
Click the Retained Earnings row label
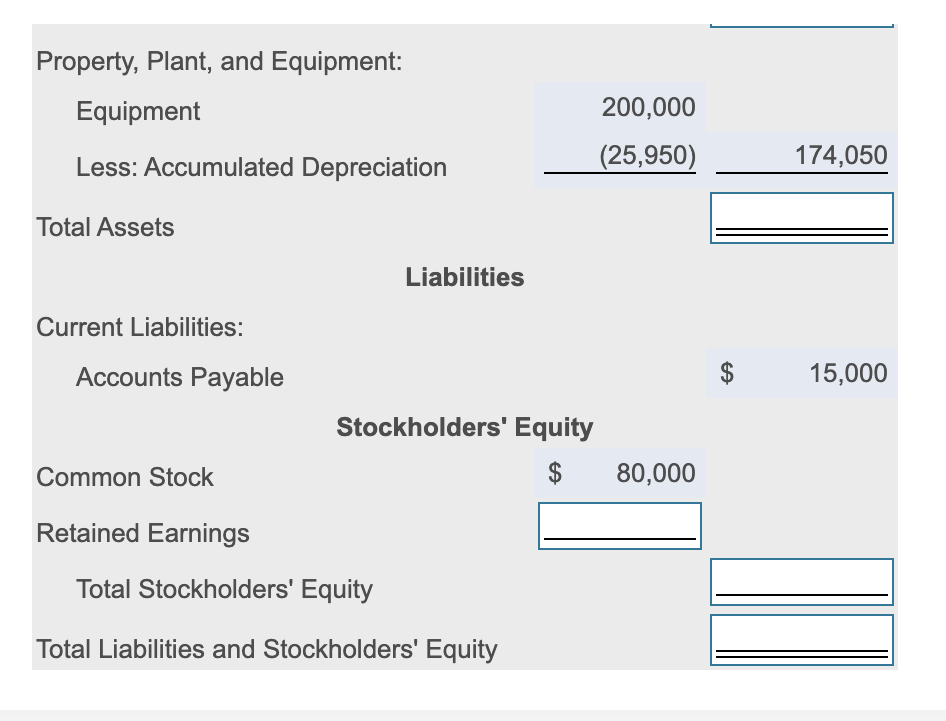(x=143, y=534)
